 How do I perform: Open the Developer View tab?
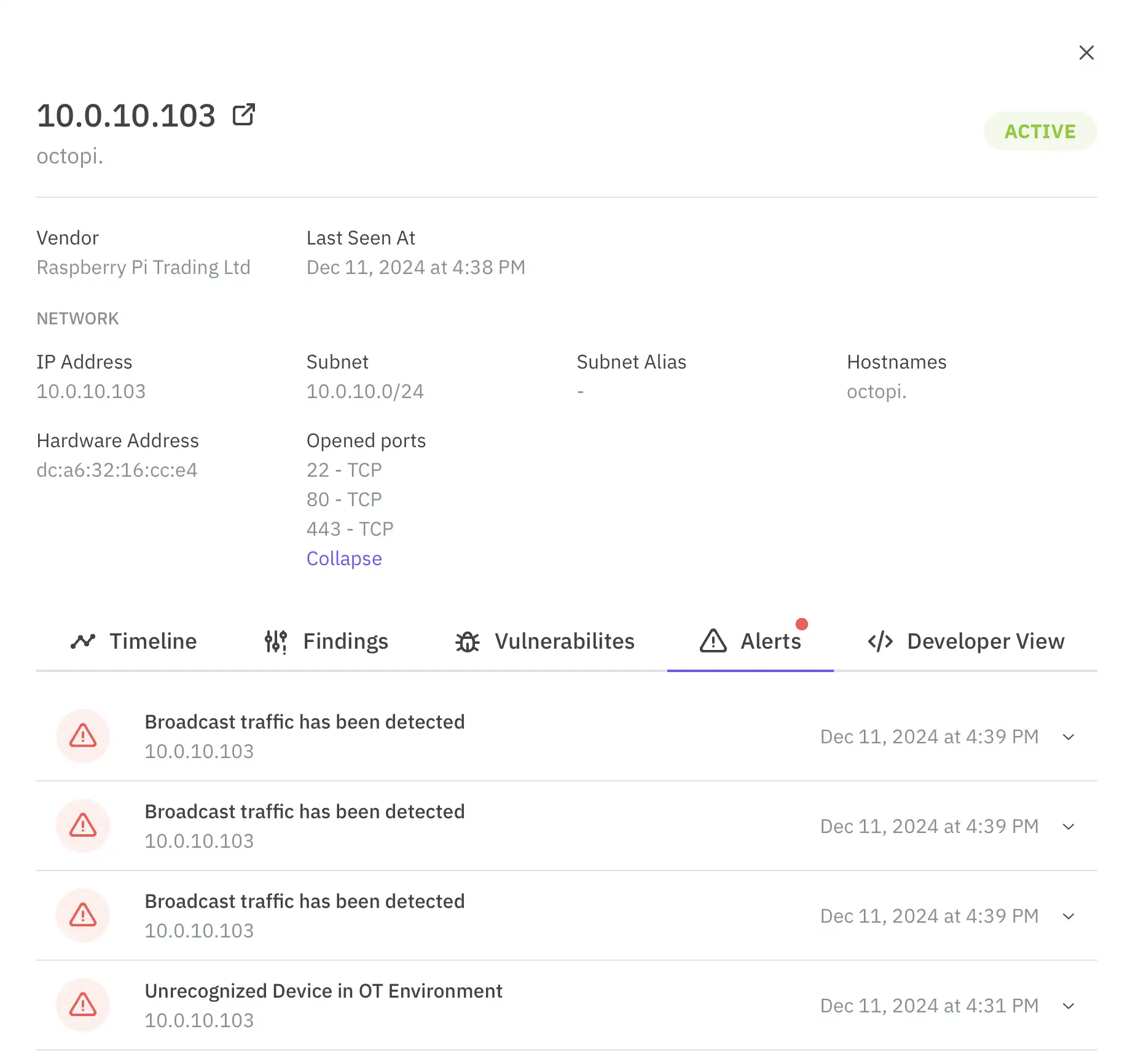966,641
